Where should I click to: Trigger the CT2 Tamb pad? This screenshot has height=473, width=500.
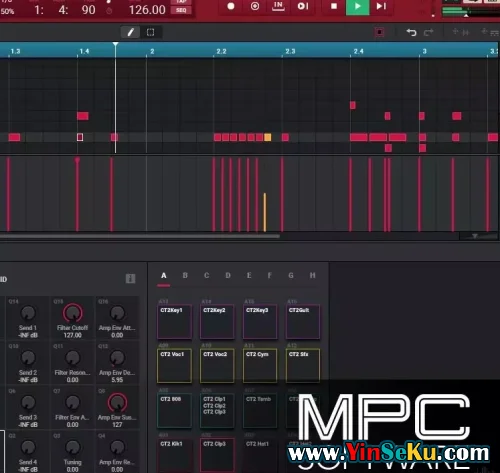pos(260,411)
